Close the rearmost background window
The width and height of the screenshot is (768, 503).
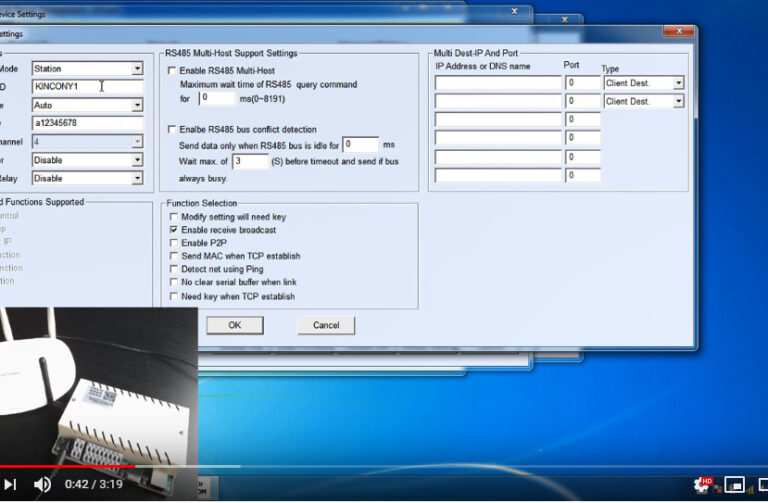pyautogui.click(x=564, y=20)
